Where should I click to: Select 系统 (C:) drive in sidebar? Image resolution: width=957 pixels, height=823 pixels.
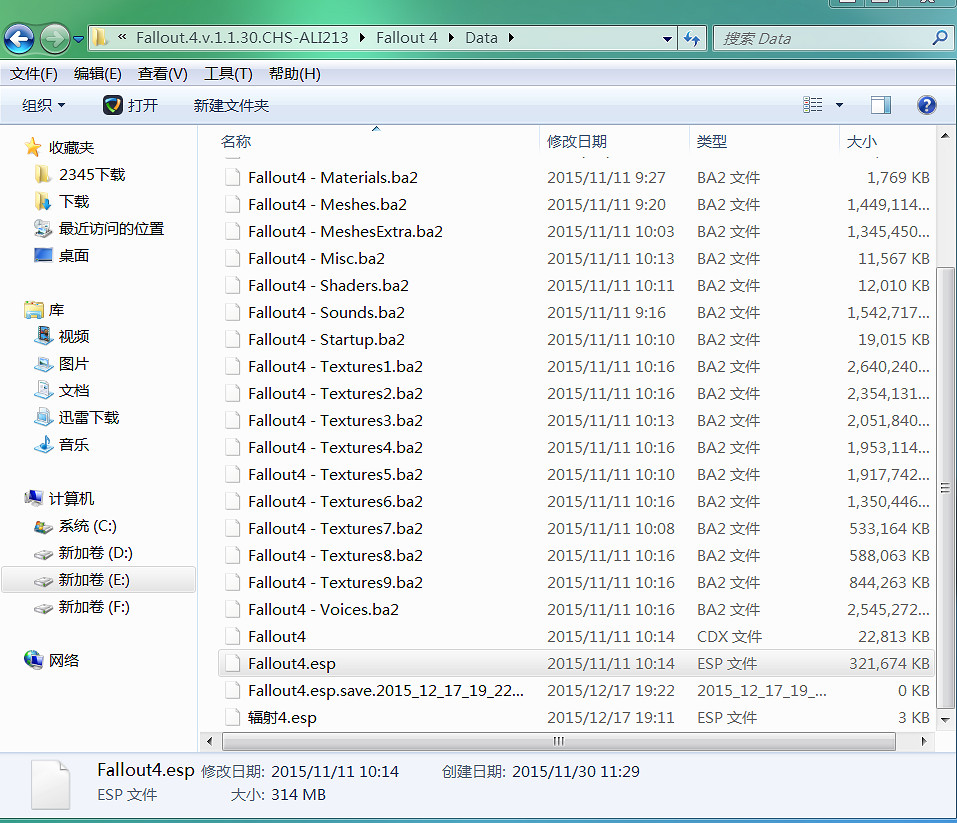[x=87, y=526]
